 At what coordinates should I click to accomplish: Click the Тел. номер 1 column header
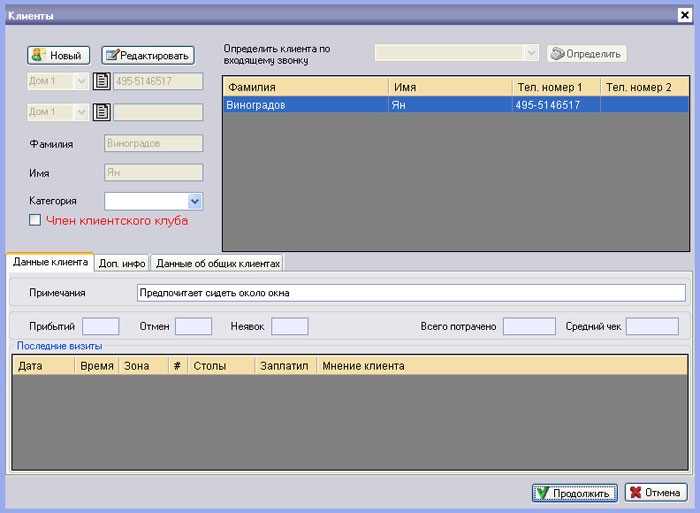click(x=556, y=87)
